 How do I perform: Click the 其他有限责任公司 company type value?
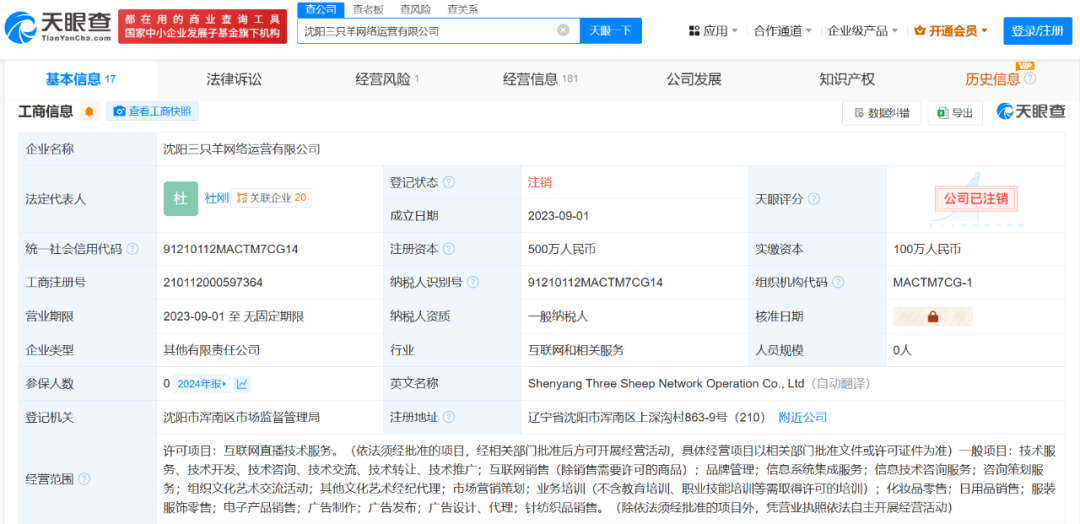click(x=211, y=350)
